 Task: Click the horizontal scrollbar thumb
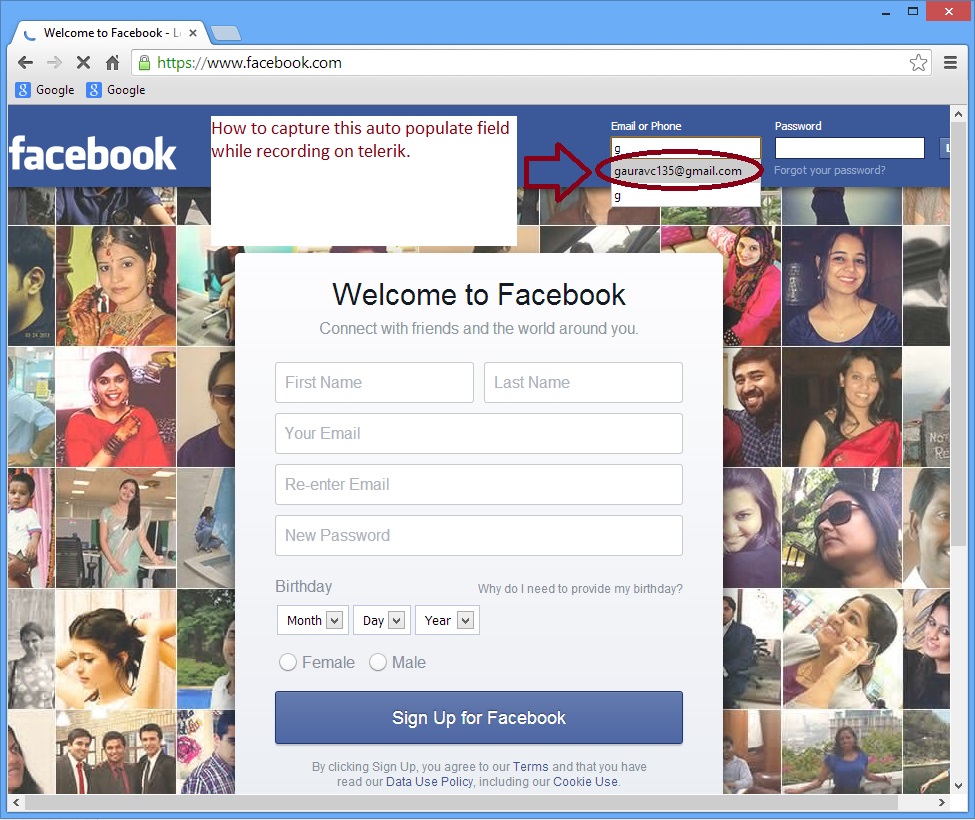coord(461,803)
